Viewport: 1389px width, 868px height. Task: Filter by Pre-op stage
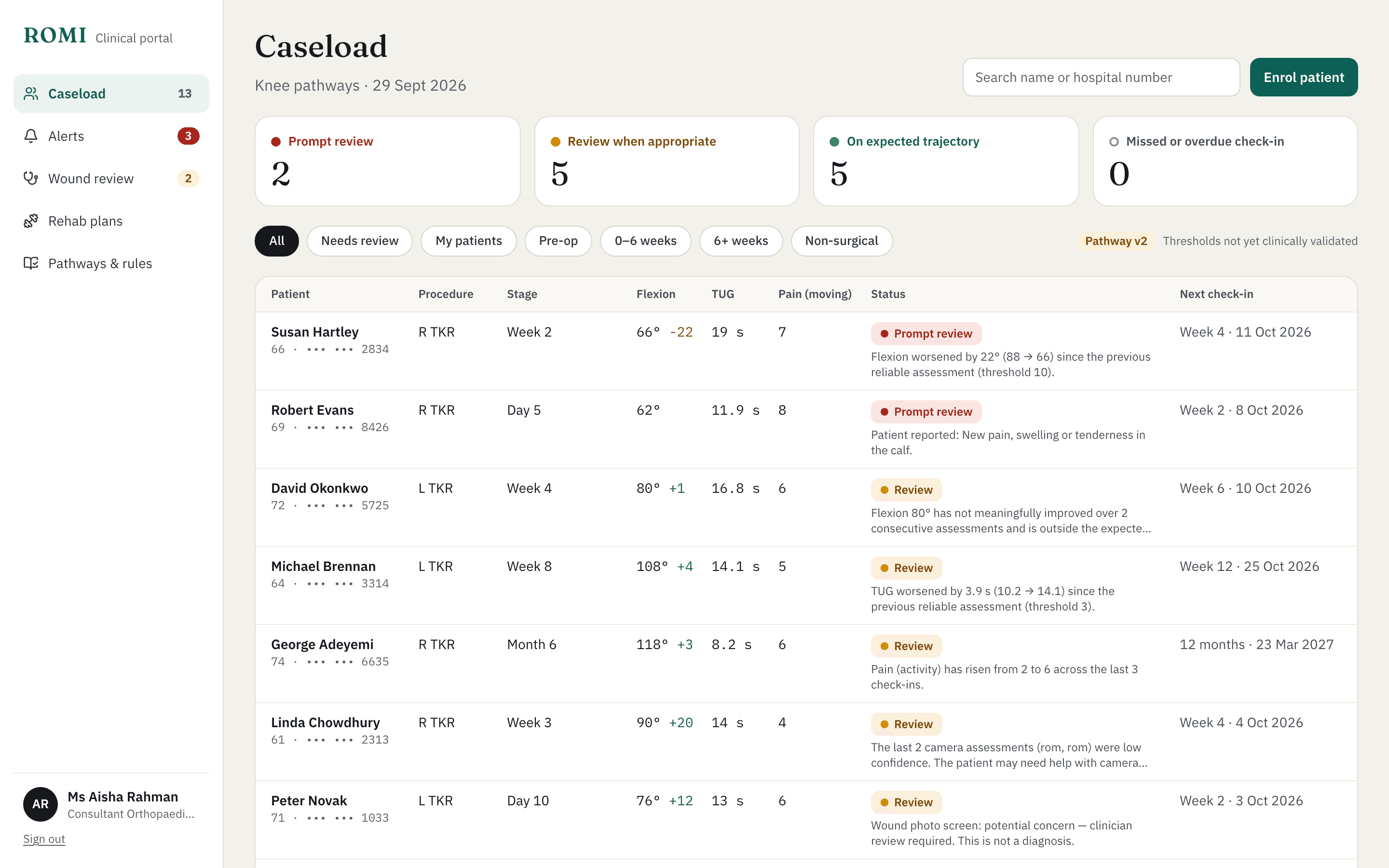[558, 241]
